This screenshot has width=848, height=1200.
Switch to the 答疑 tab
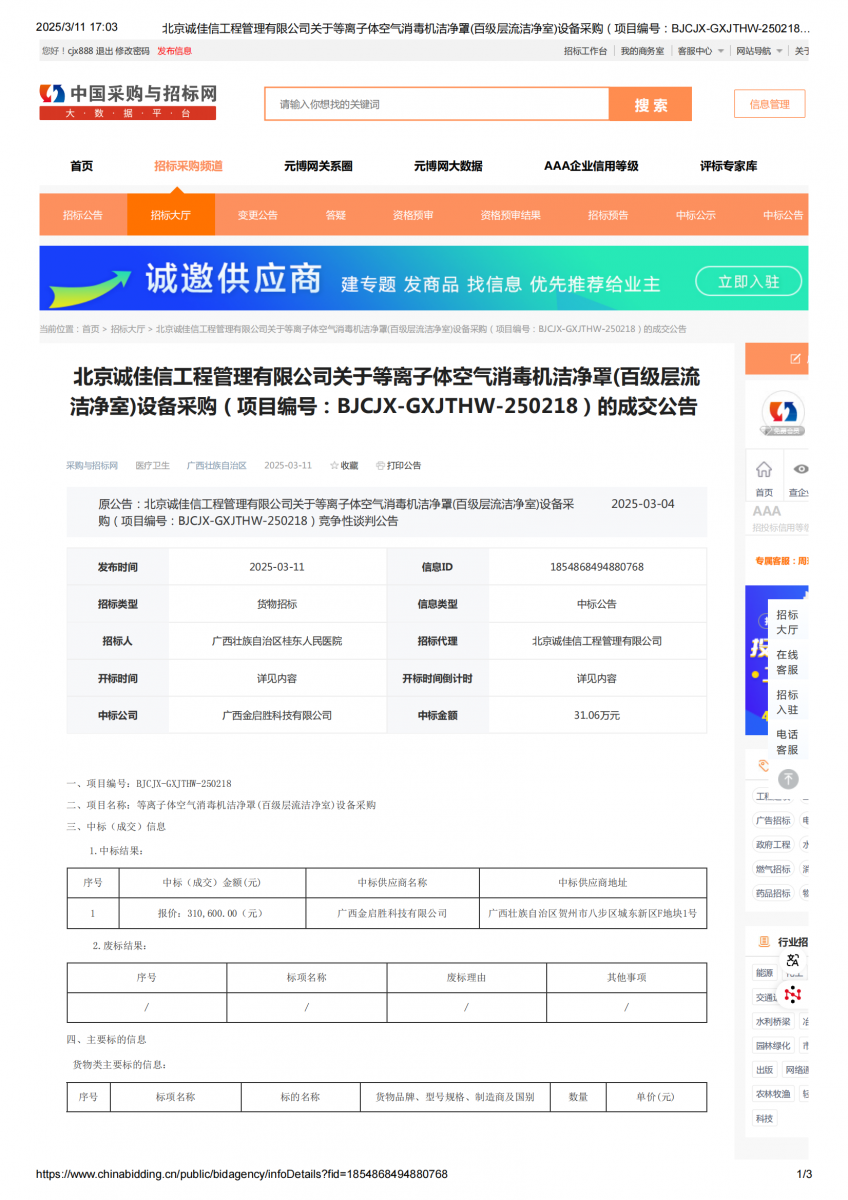click(x=335, y=215)
